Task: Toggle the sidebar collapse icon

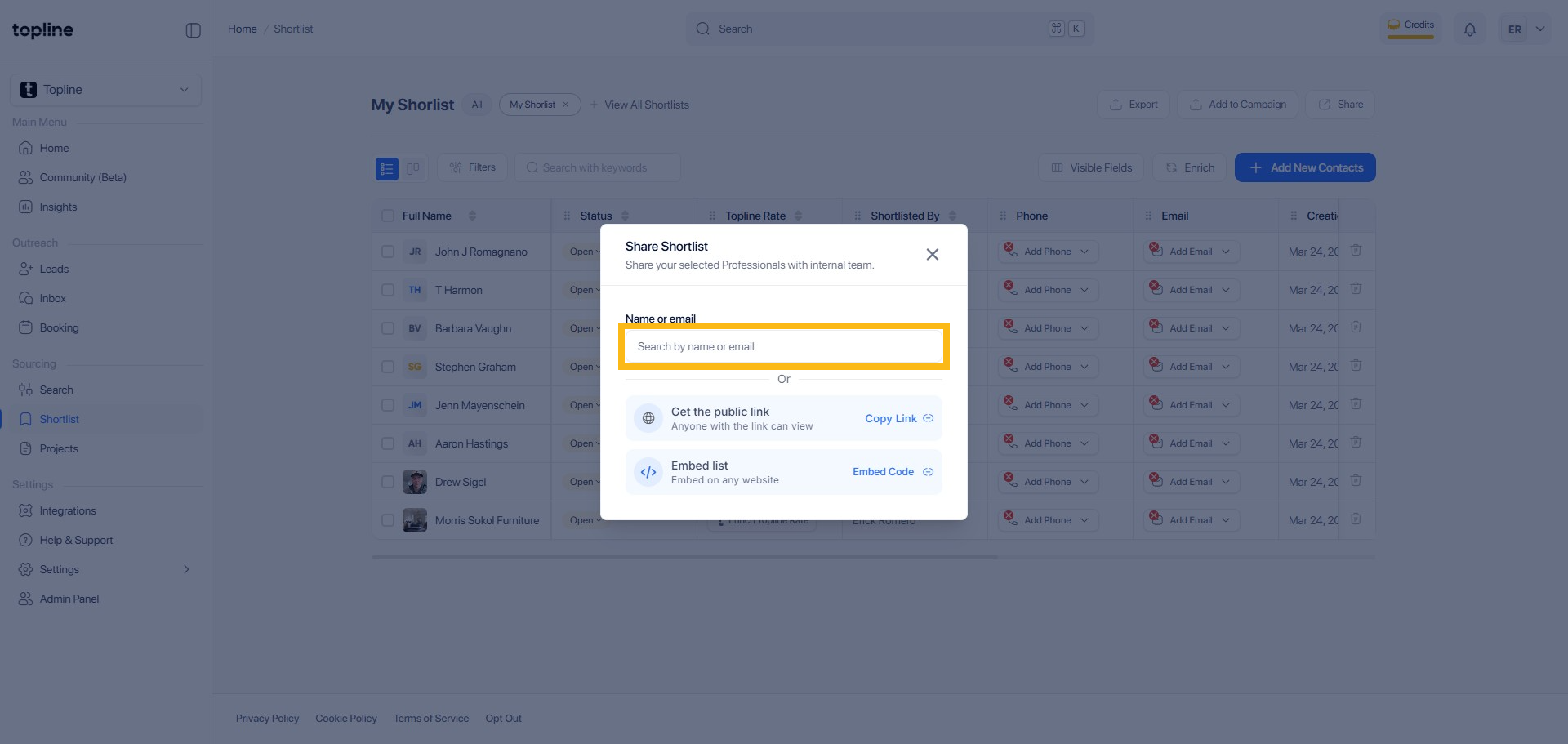Action: click(194, 30)
